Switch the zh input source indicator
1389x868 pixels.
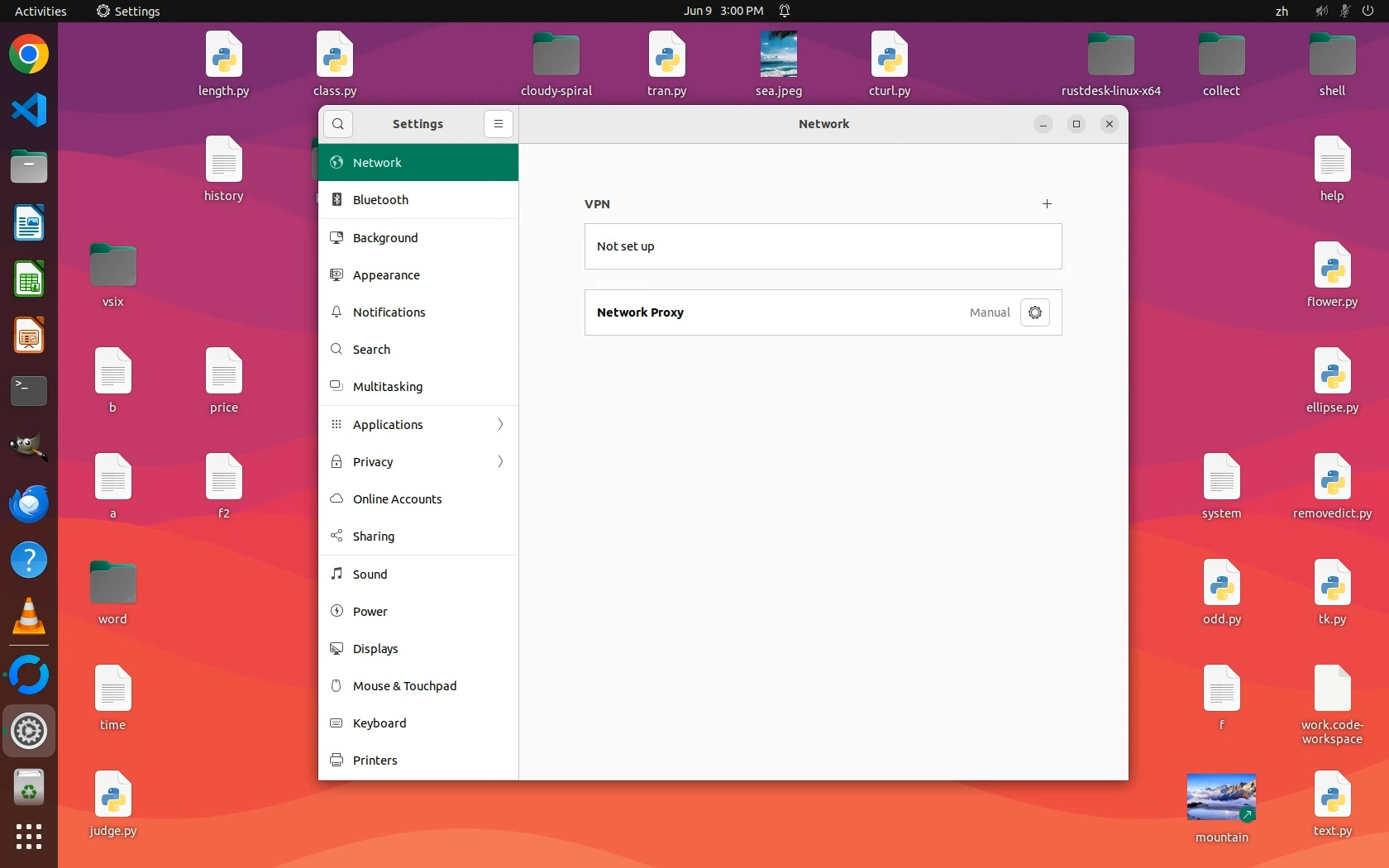pos(1282,11)
